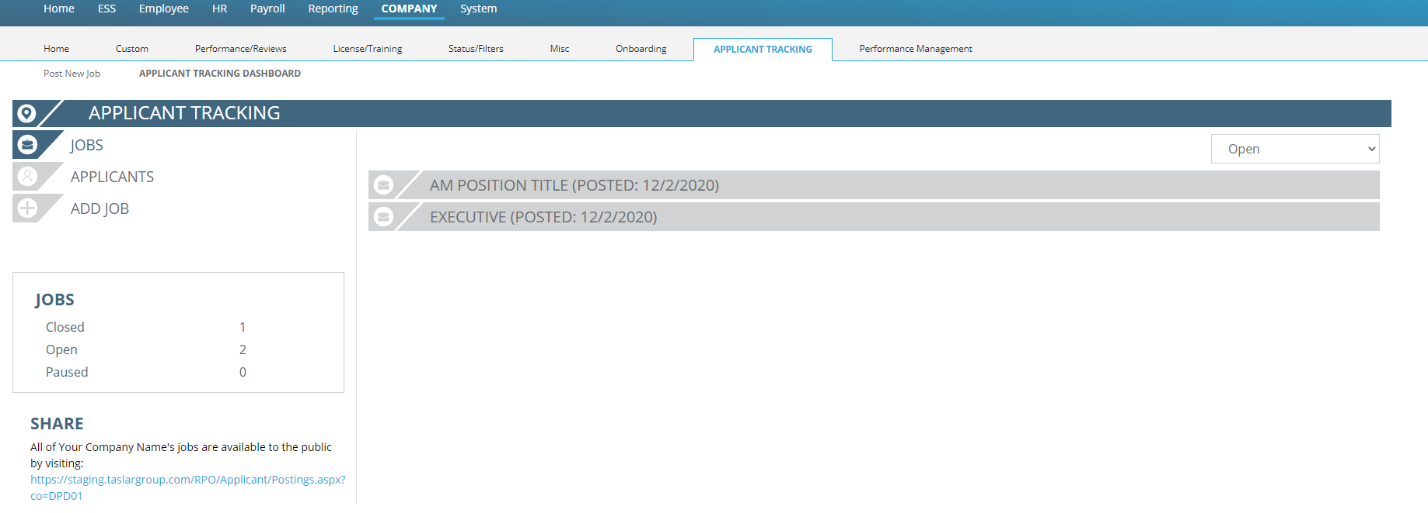This screenshot has width=1428, height=513.
Task: Click ADD JOB in the left sidebar
Action: point(100,209)
